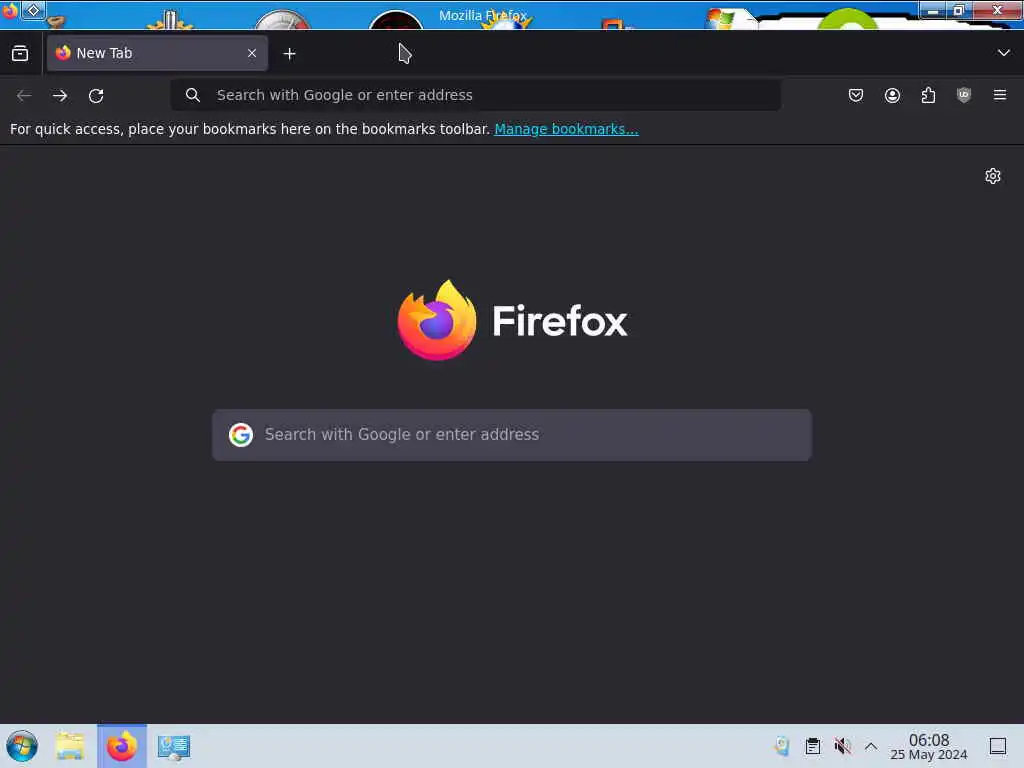Open the Extensions puzzle icon
This screenshot has height=768, width=1024.
pos(928,95)
